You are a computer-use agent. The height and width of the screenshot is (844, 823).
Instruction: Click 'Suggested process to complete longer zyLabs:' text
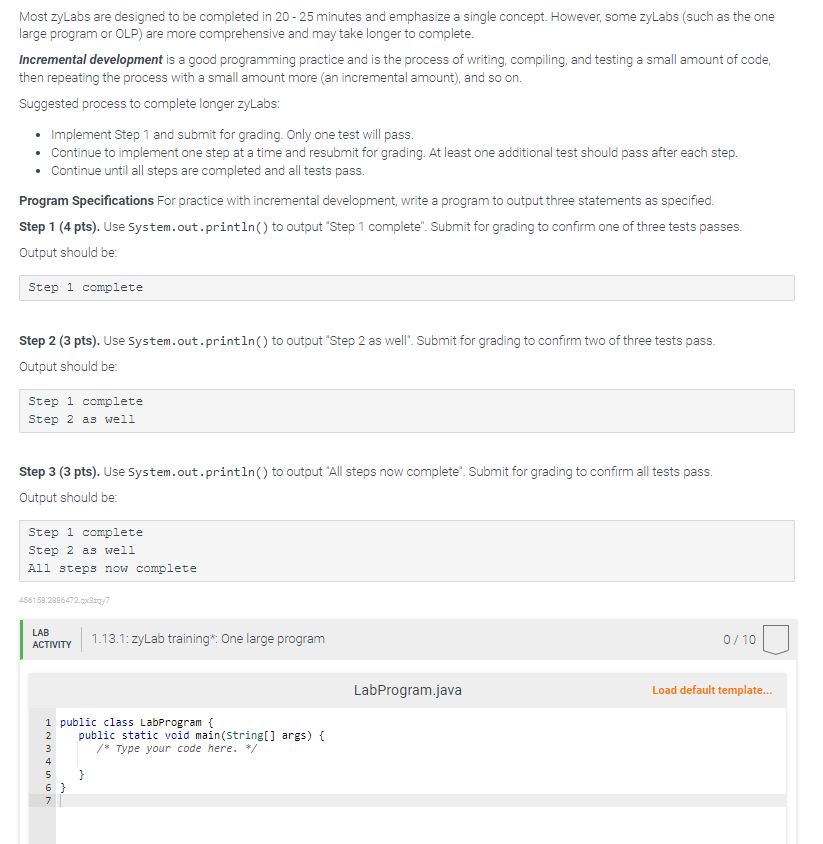[x=150, y=104]
